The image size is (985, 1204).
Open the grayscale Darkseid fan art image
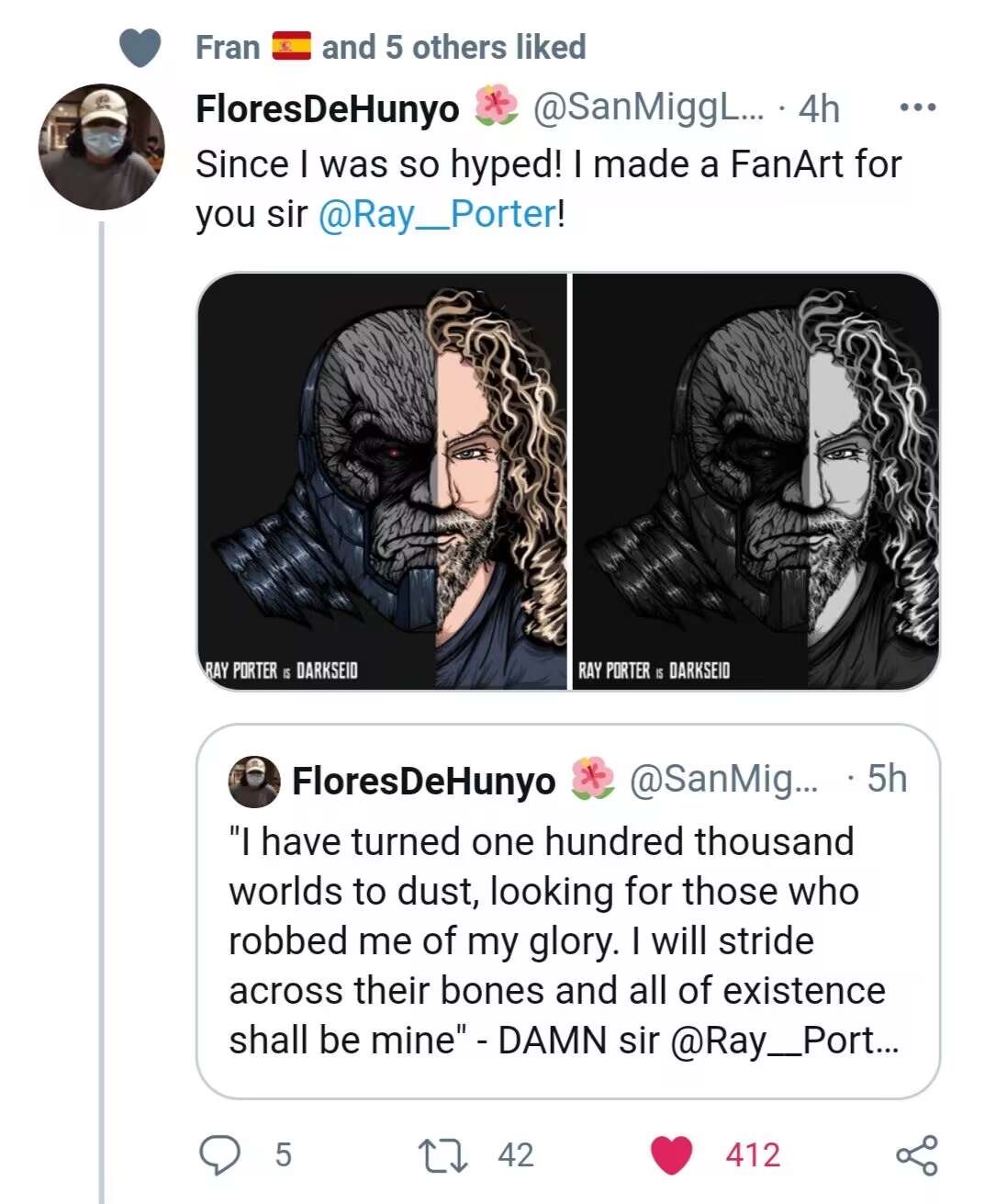(756, 480)
